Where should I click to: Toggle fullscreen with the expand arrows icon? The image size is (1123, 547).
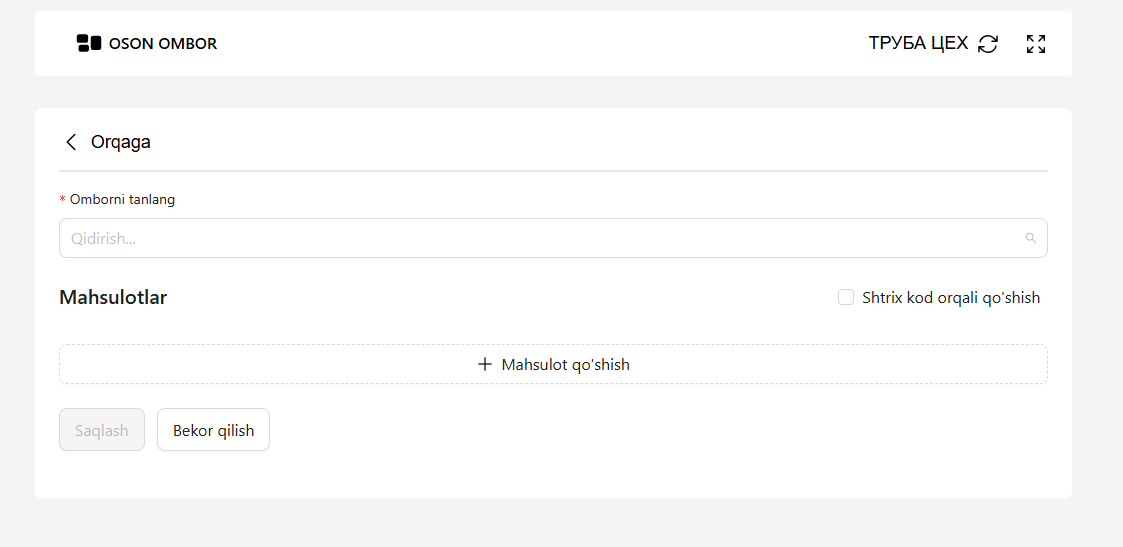1036,44
